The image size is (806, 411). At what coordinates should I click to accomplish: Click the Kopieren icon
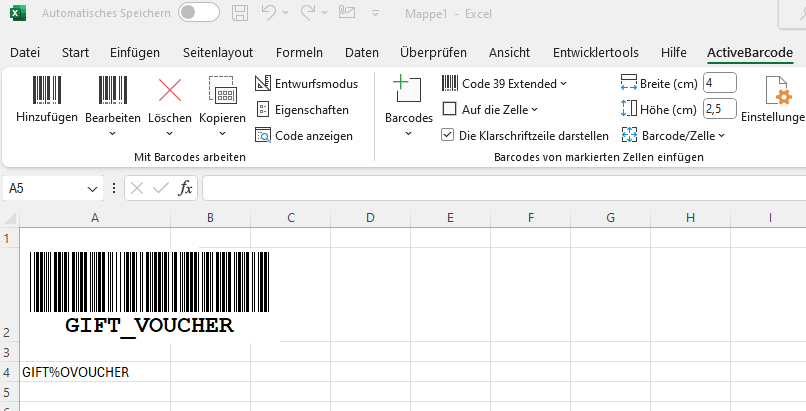click(x=223, y=90)
